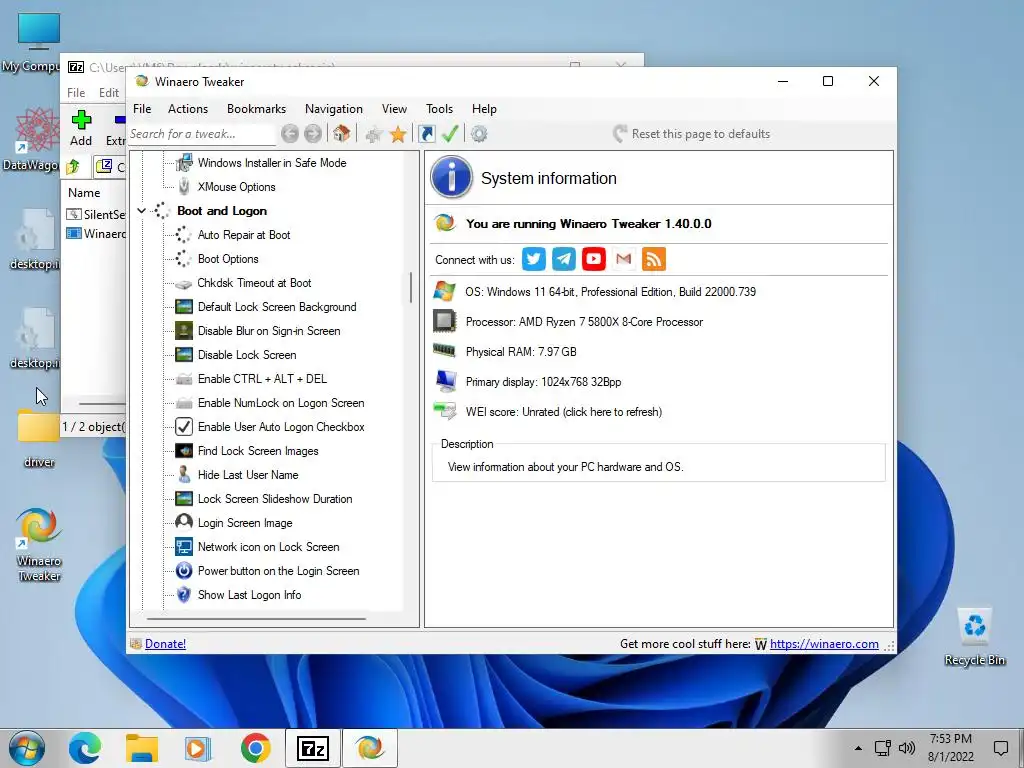Select Disable Blur on Sign-in Screen
The width and height of the screenshot is (1024, 768).
coord(269,331)
